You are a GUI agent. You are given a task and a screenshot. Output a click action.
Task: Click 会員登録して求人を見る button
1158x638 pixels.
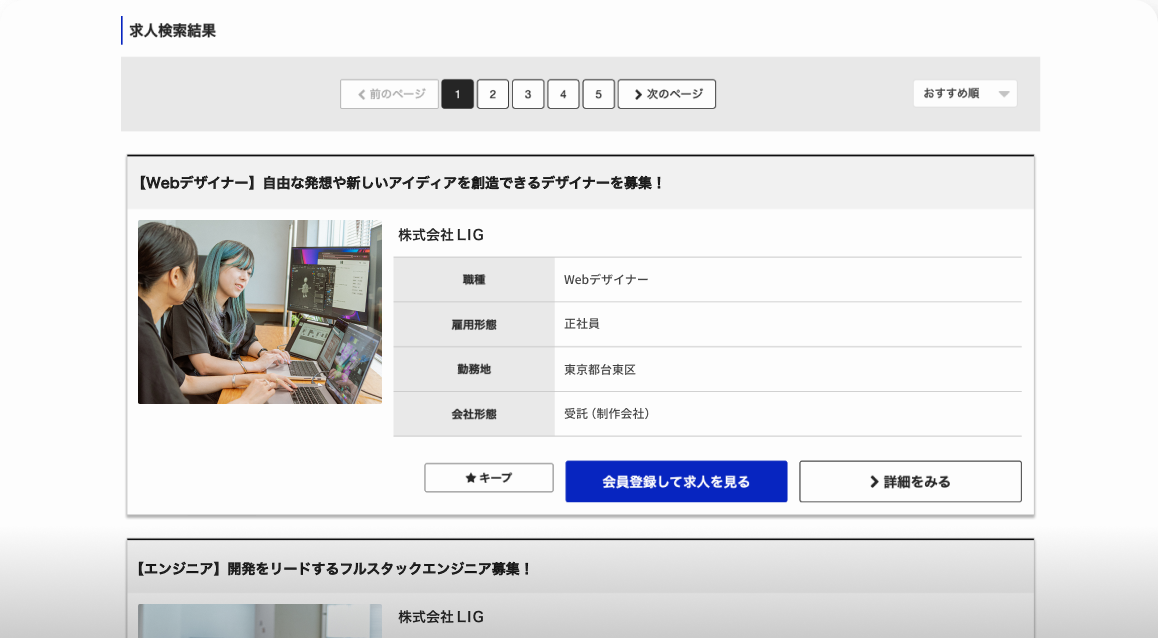676,481
